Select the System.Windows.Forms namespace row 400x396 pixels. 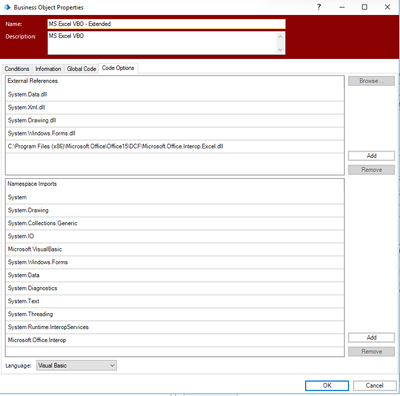pyautogui.click(x=175, y=262)
